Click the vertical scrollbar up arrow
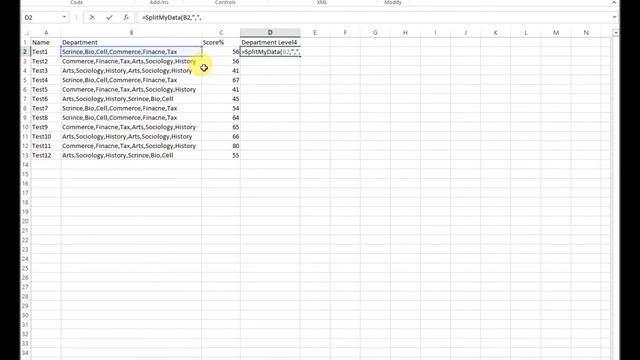640x360 pixels. pyautogui.click(x=616, y=33)
